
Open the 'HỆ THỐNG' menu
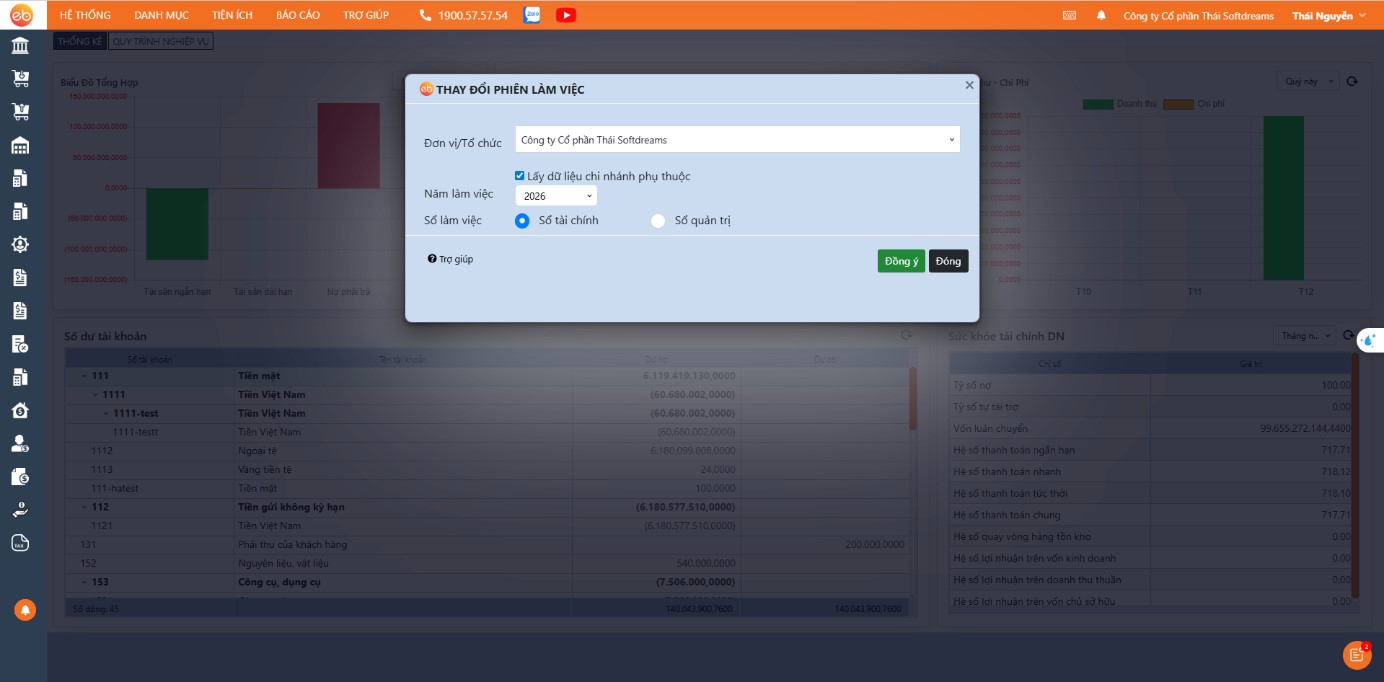85,15
